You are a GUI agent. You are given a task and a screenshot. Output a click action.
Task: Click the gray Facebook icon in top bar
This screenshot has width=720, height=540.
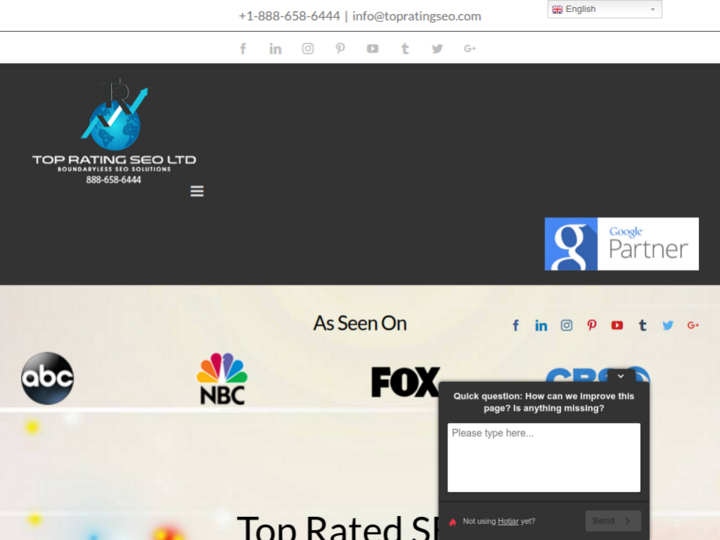[x=243, y=48]
